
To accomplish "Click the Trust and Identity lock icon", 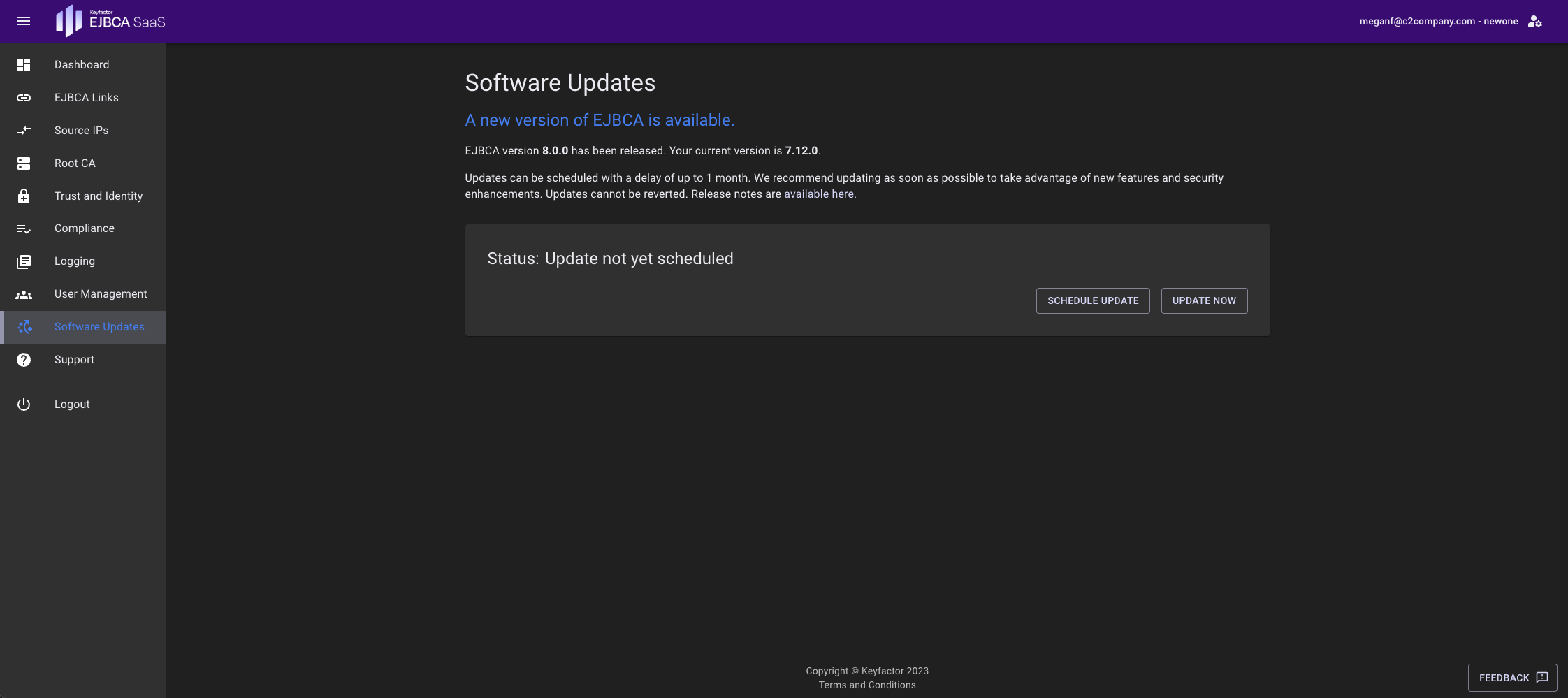I will [24, 196].
